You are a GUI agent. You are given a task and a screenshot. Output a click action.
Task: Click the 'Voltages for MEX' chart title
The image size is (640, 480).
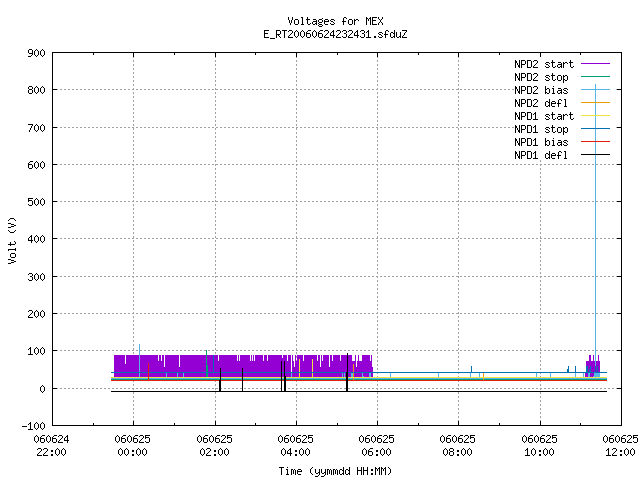[336, 21]
